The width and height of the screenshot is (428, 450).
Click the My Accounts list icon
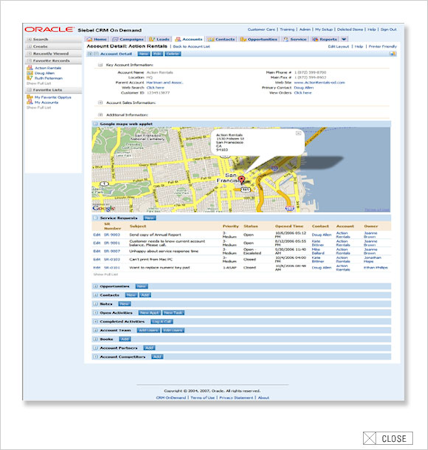(30, 102)
